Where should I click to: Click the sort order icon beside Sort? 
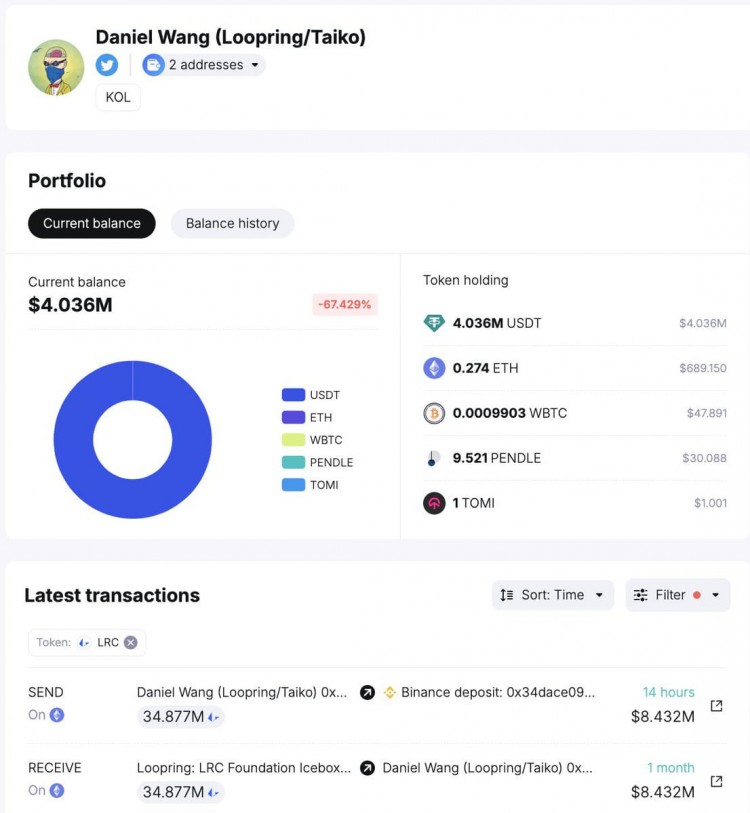click(x=507, y=595)
